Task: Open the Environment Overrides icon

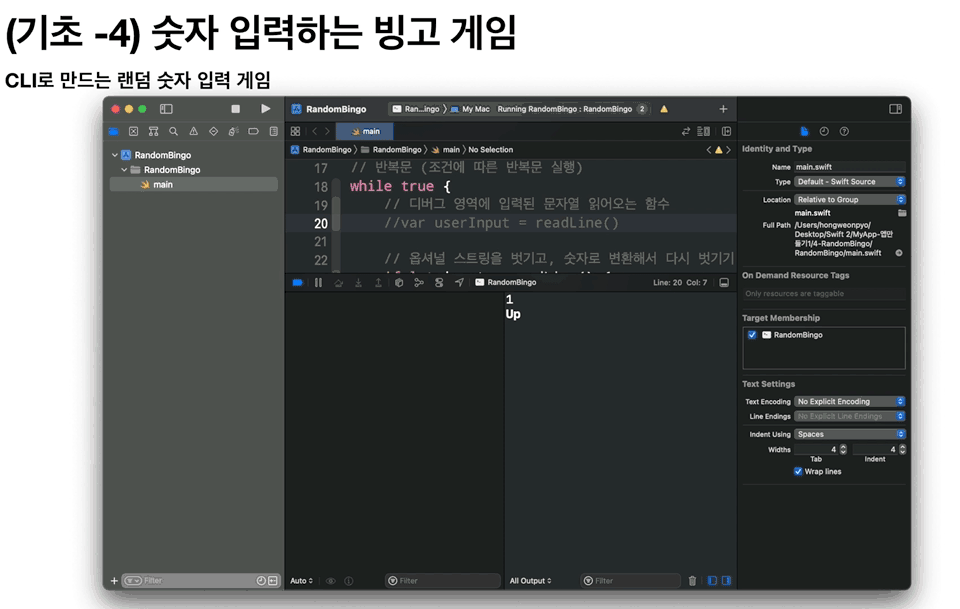Action: coord(439,282)
